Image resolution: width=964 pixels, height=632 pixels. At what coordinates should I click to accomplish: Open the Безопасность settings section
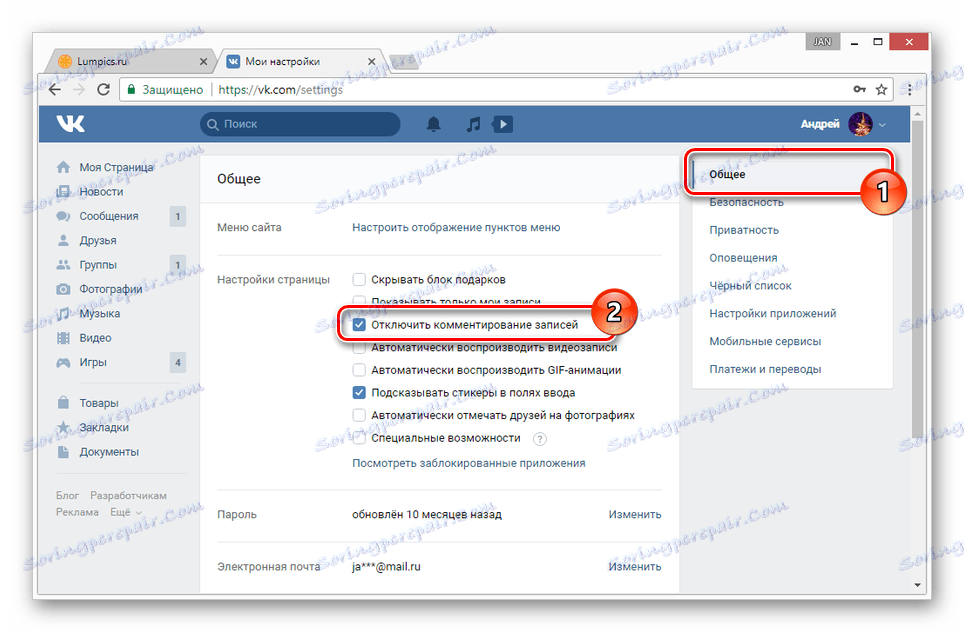(x=746, y=202)
